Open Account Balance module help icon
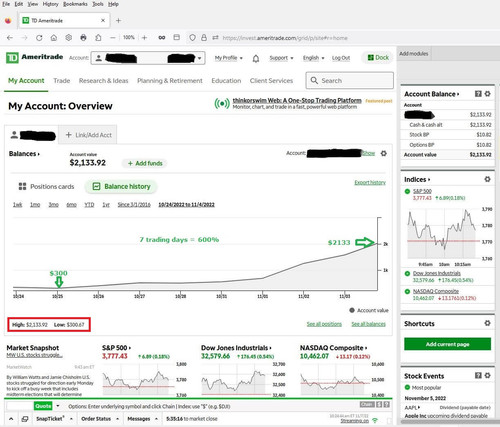 point(478,94)
